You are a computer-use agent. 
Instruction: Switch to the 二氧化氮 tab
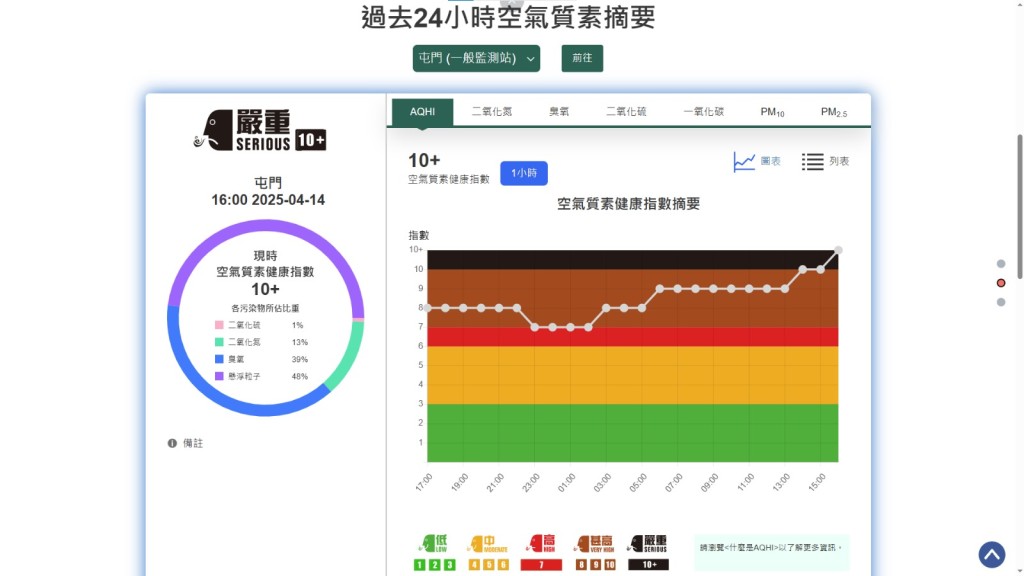pos(491,112)
